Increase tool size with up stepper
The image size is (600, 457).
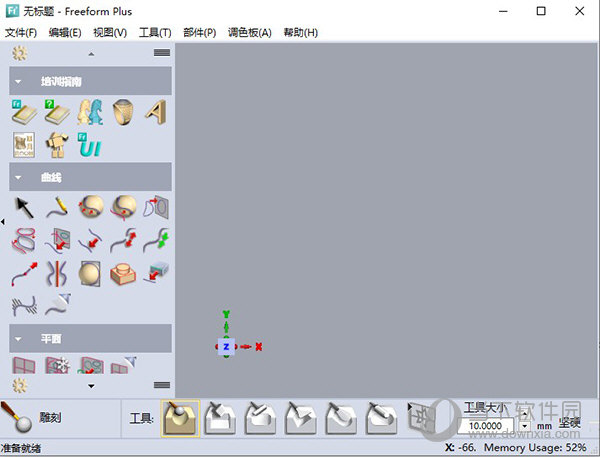click(x=525, y=414)
